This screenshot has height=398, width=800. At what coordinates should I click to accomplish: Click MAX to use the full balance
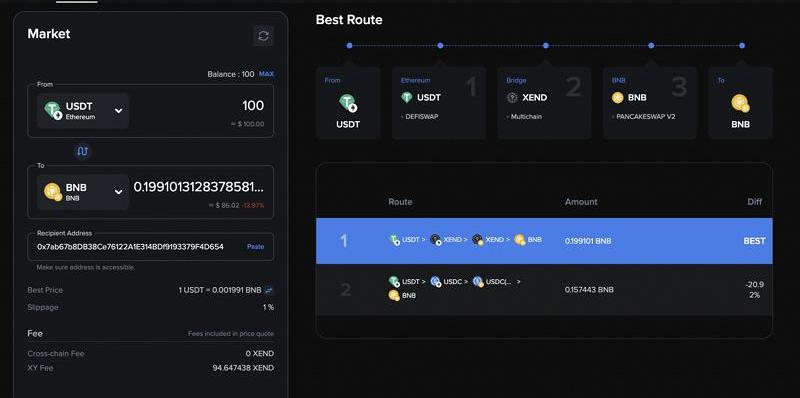(266, 74)
